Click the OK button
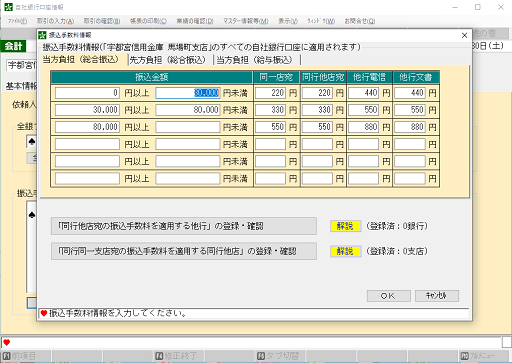The width and height of the screenshot is (512, 363). click(x=388, y=296)
